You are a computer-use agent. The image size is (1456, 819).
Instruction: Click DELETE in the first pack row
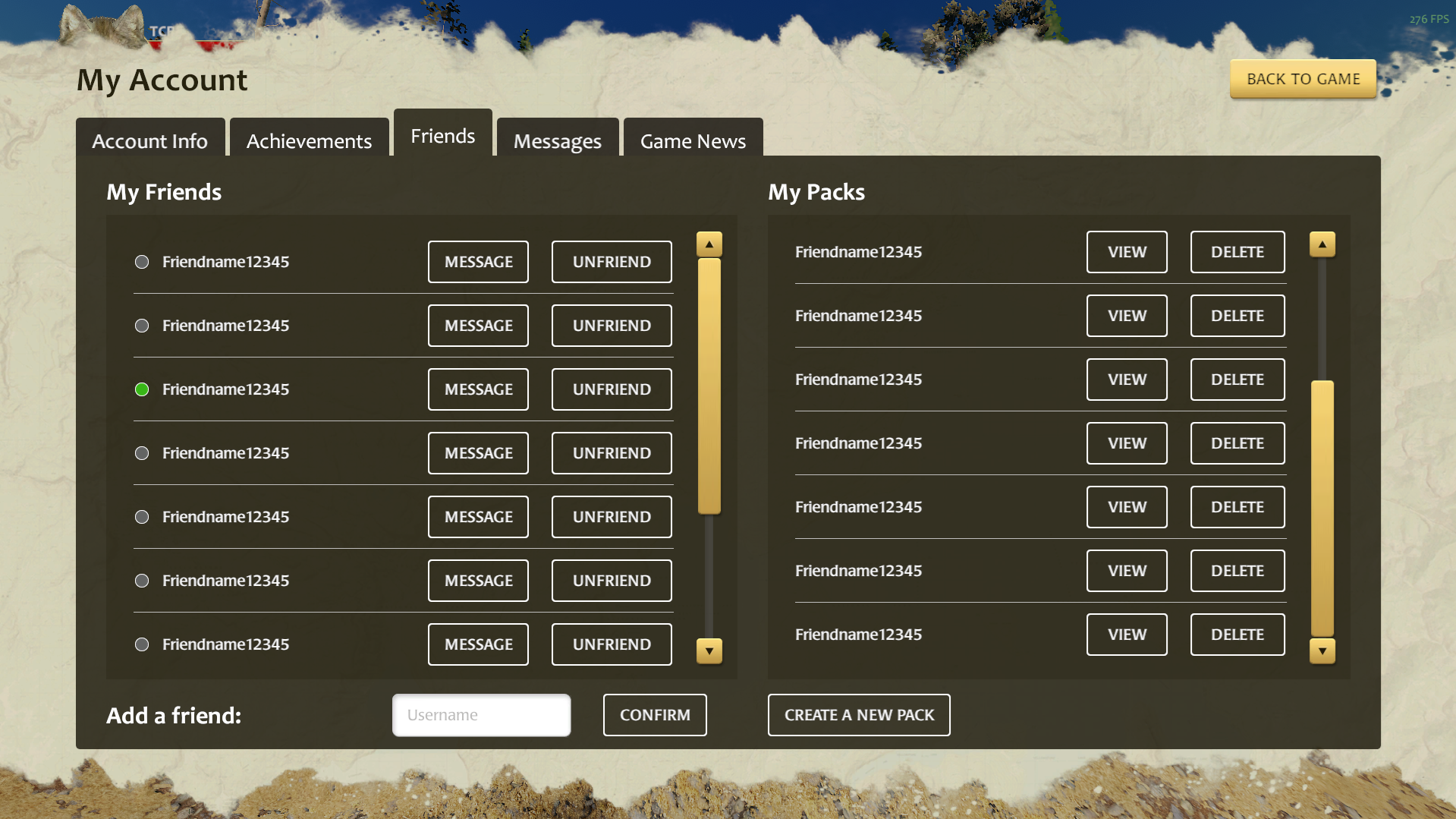point(1237,252)
